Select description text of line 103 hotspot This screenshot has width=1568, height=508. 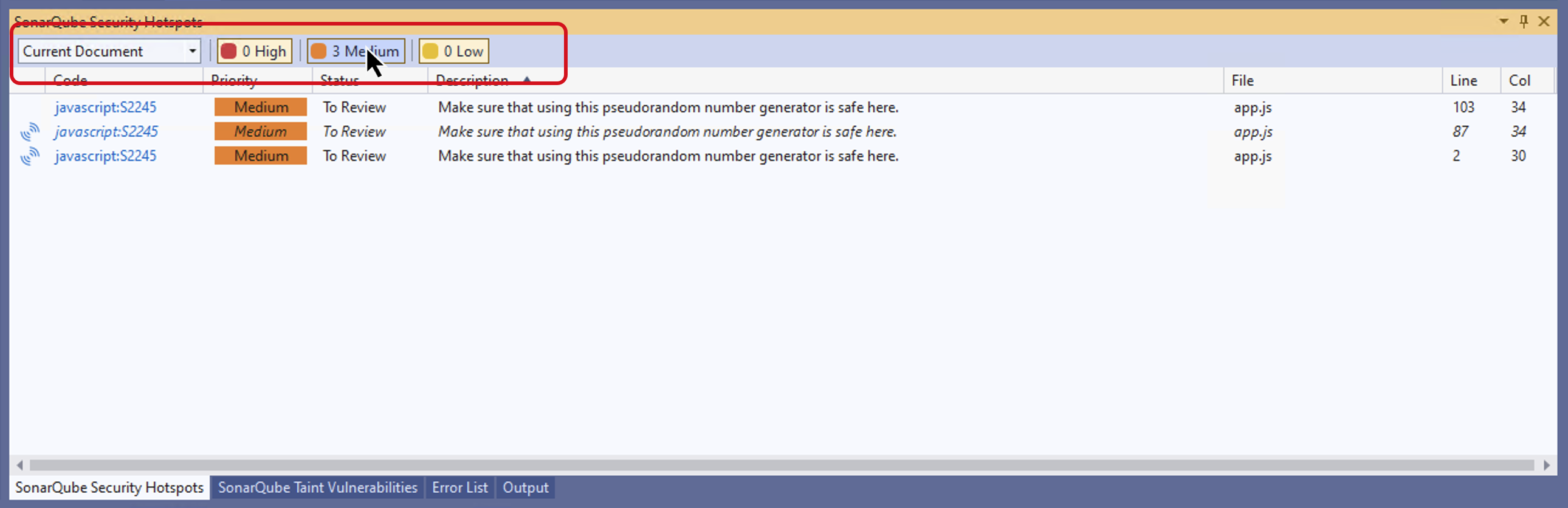(x=669, y=107)
